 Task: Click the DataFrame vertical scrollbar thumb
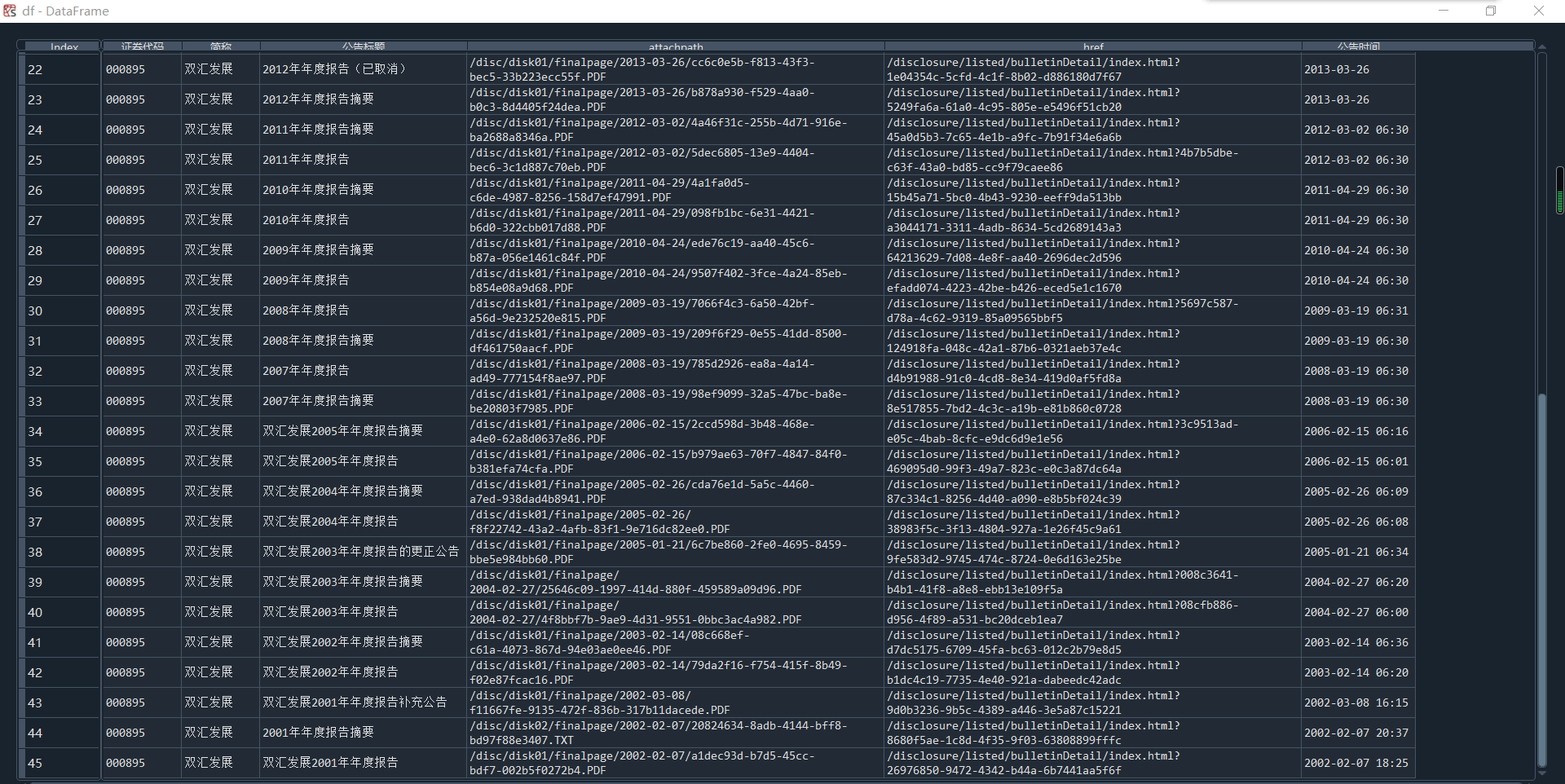[x=1541, y=580]
